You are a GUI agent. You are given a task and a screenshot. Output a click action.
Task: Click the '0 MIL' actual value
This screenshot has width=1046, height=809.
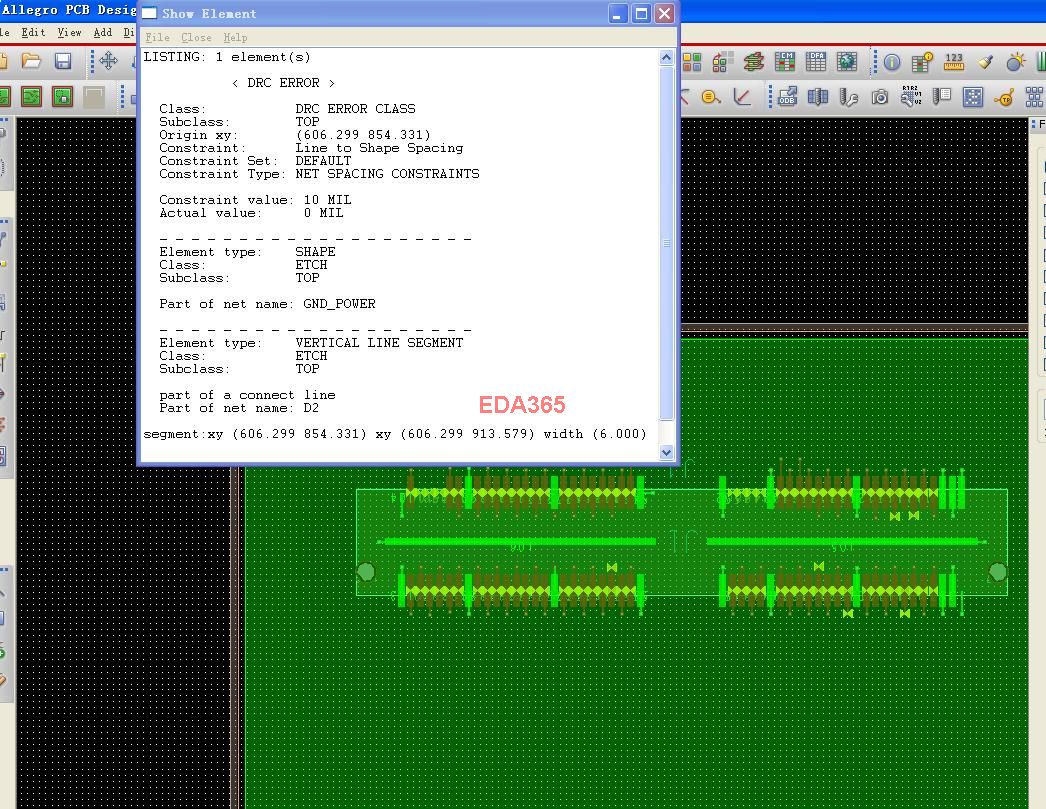pyautogui.click(x=323, y=213)
